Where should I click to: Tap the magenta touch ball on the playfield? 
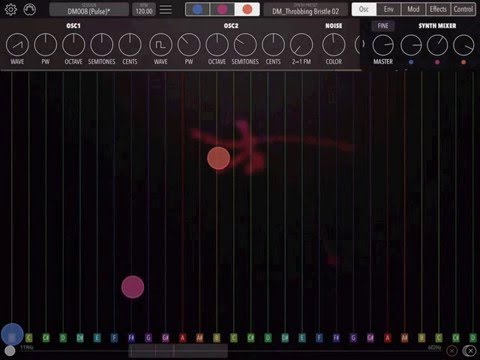coord(133,287)
